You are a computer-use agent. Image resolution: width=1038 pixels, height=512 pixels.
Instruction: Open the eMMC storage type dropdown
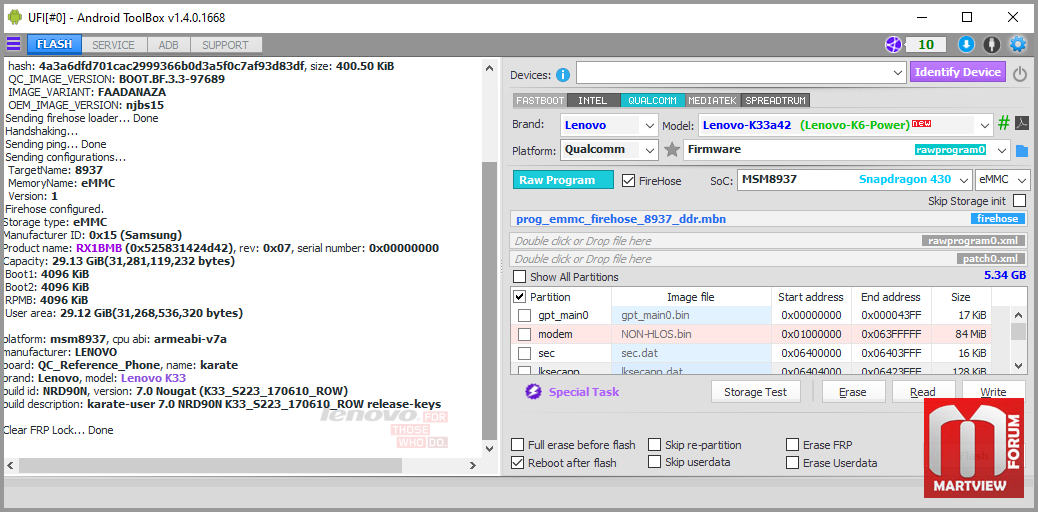pos(1003,179)
